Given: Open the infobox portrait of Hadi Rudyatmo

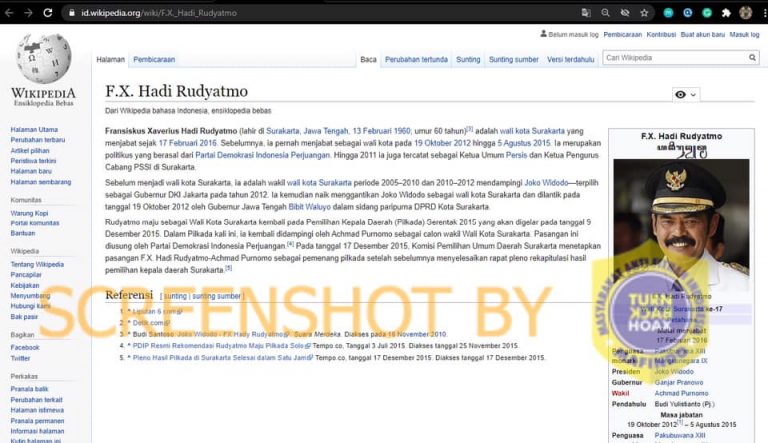Looking at the screenshot, I should click(681, 224).
